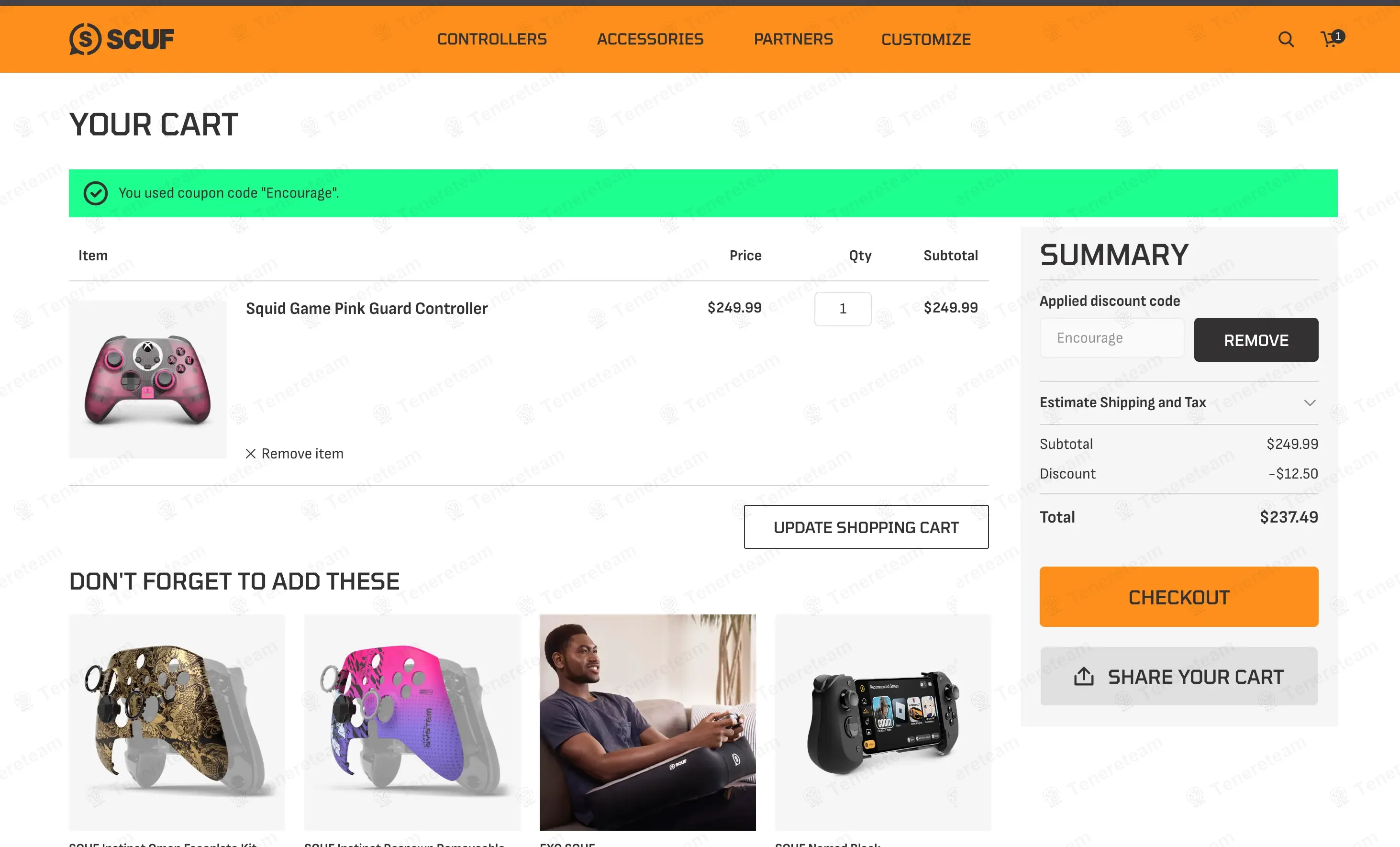Viewport: 1400px width, 847px height.
Task: Click the pink controller product thumbnail
Action: click(148, 379)
